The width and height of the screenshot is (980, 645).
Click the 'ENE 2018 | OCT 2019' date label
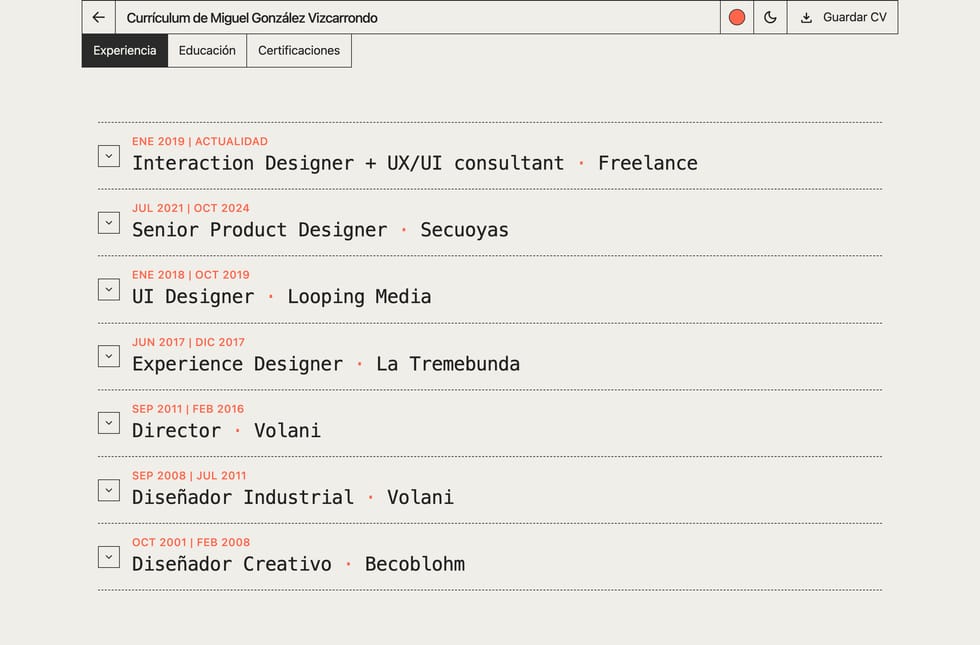click(191, 275)
